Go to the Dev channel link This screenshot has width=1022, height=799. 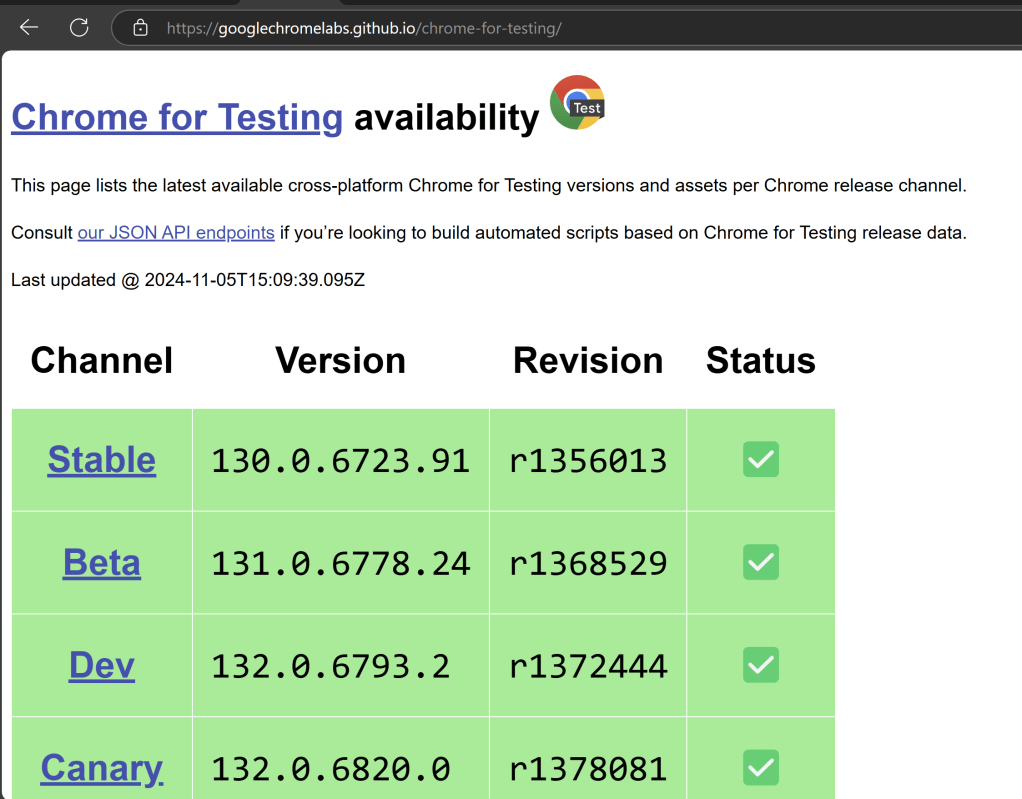(x=102, y=666)
